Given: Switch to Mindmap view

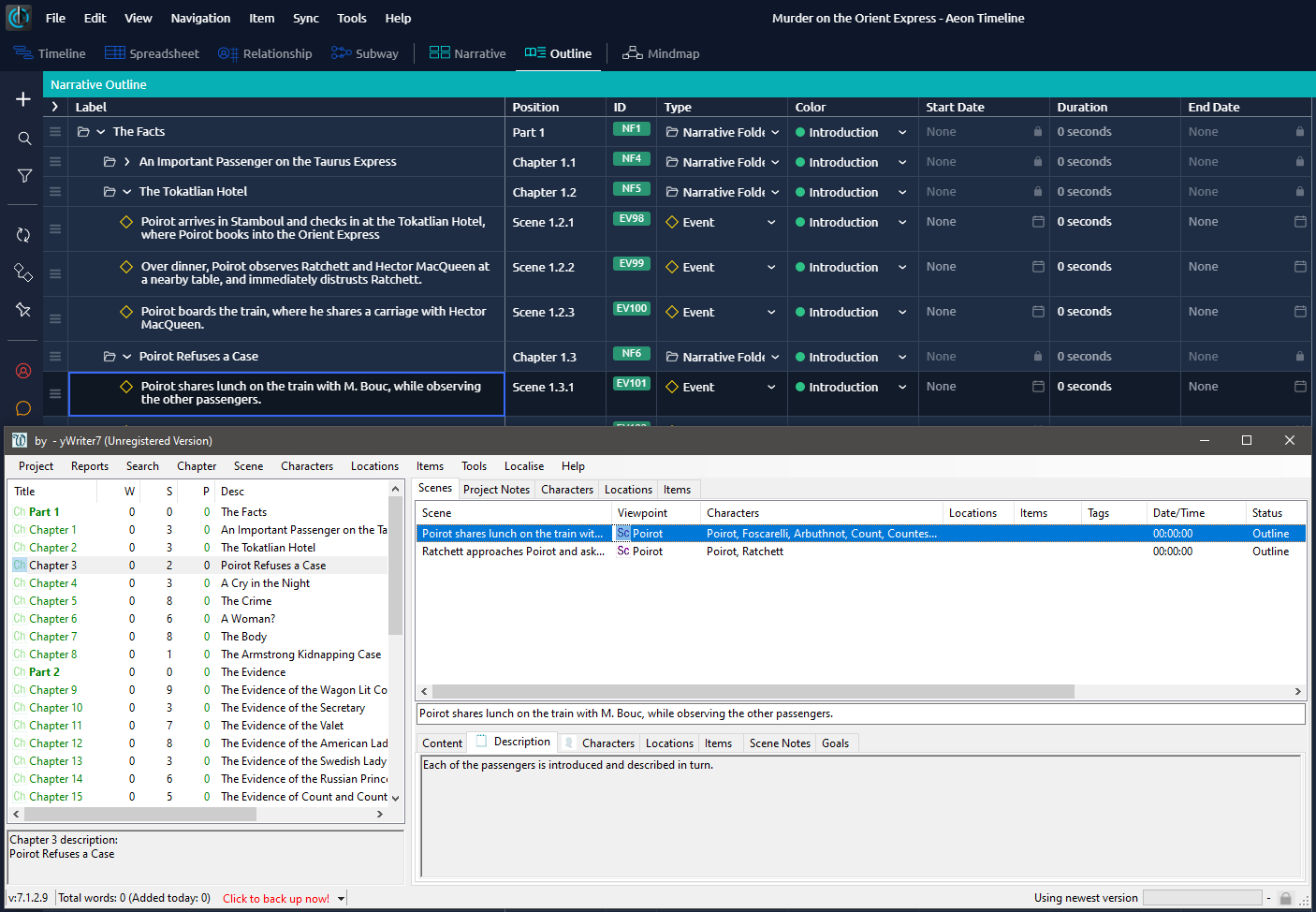Looking at the screenshot, I should (x=661, y=53).
